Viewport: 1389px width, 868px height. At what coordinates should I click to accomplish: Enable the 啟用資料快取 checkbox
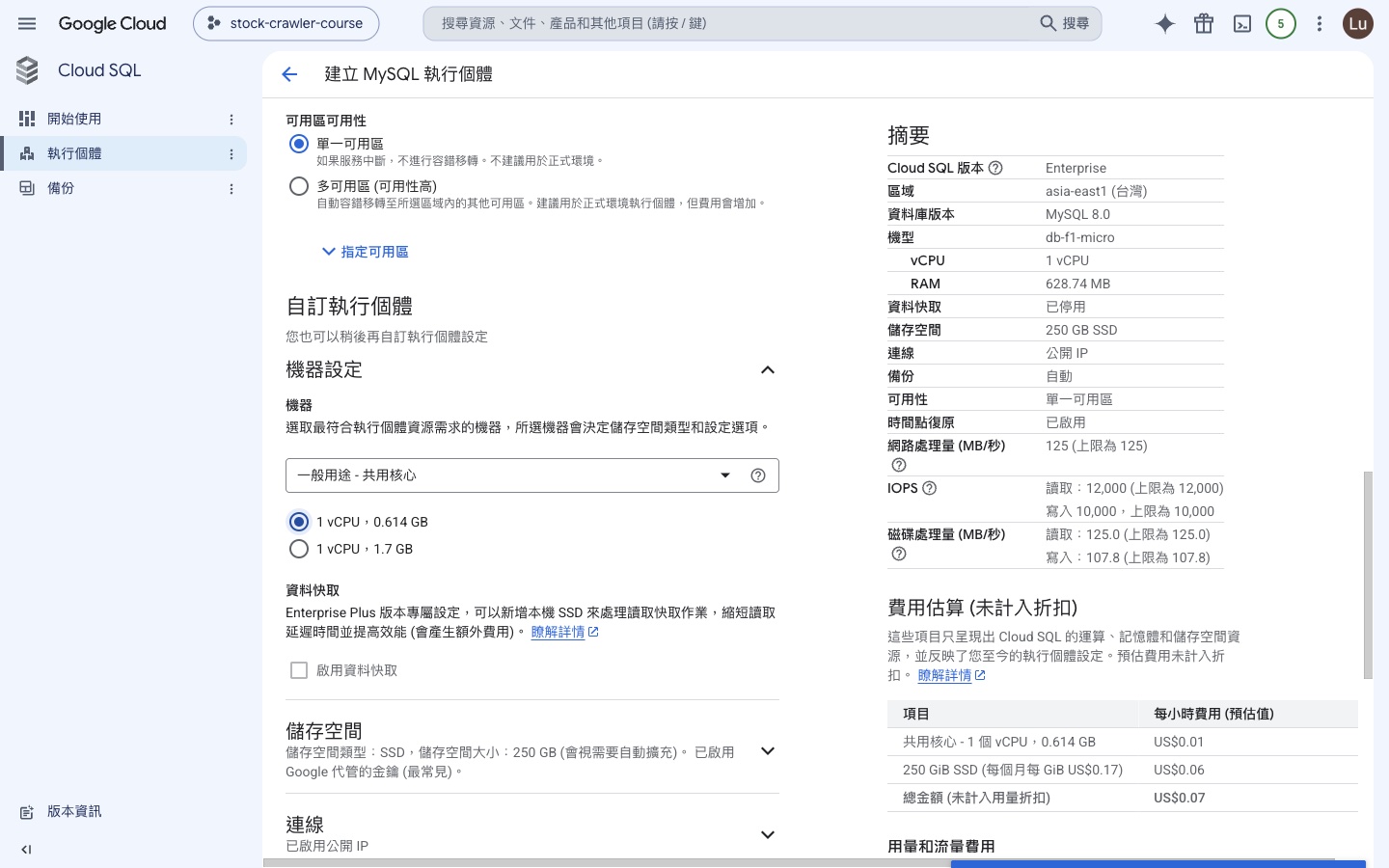click(x=299, y=670)
